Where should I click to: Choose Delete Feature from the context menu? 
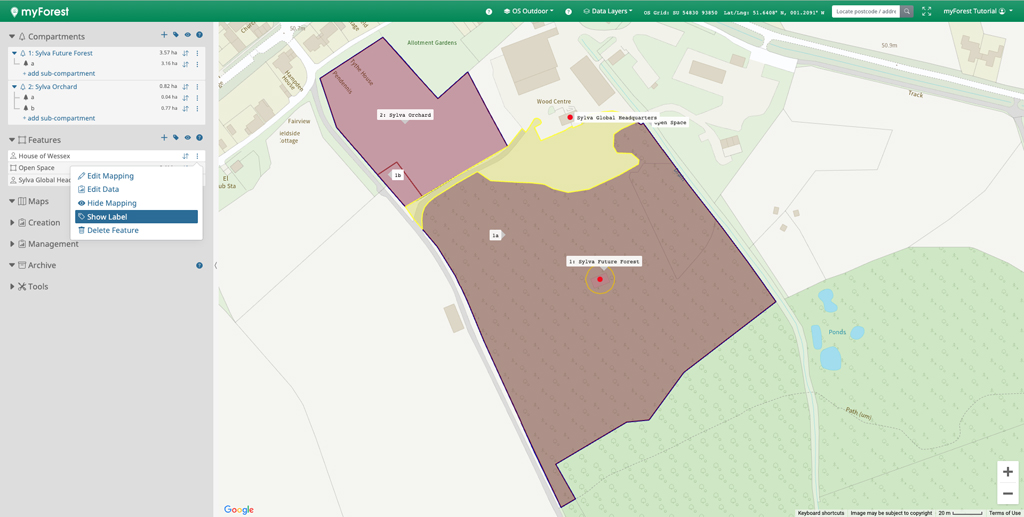[x=112, y=230]
